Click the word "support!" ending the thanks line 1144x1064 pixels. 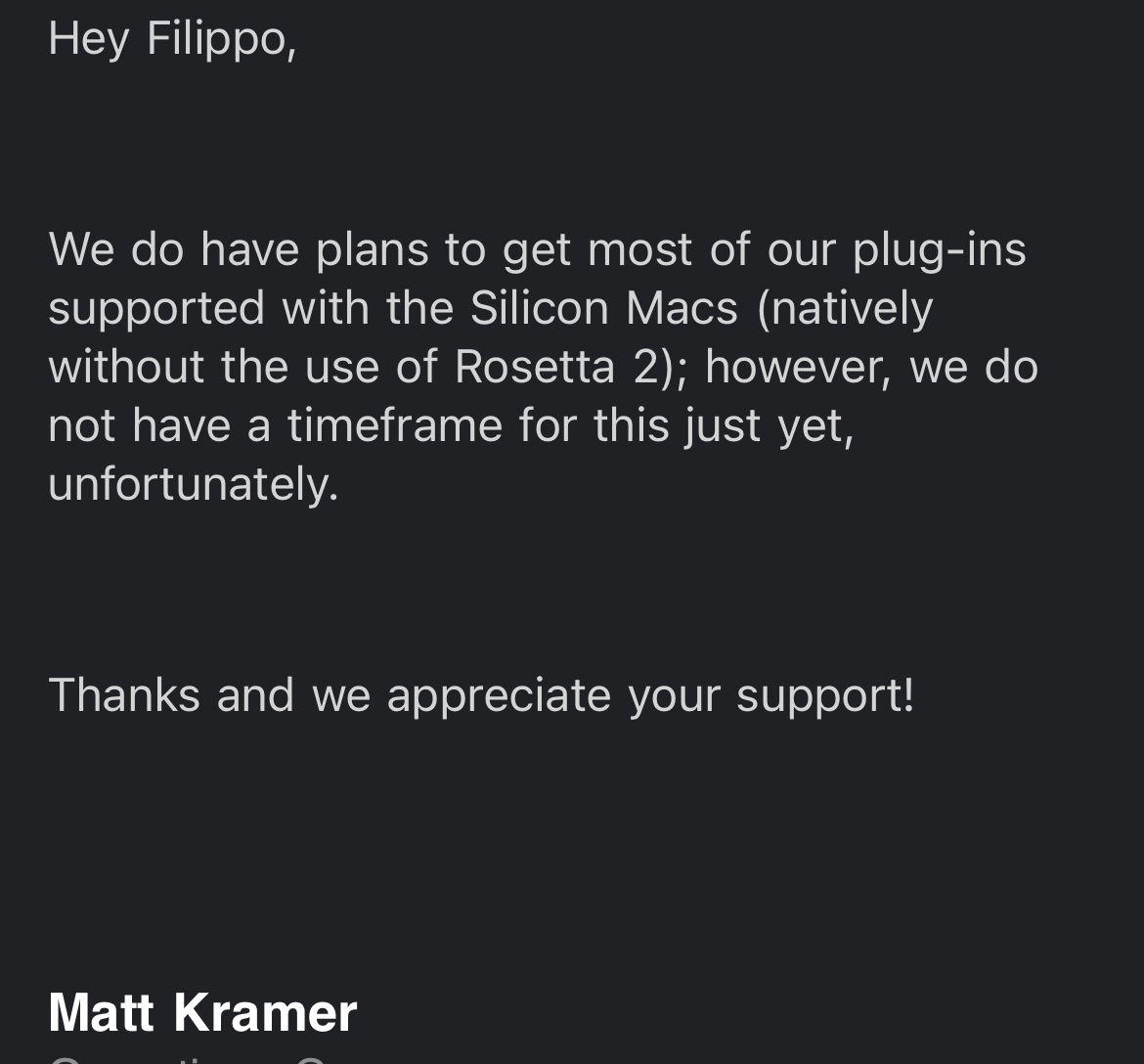825,697
